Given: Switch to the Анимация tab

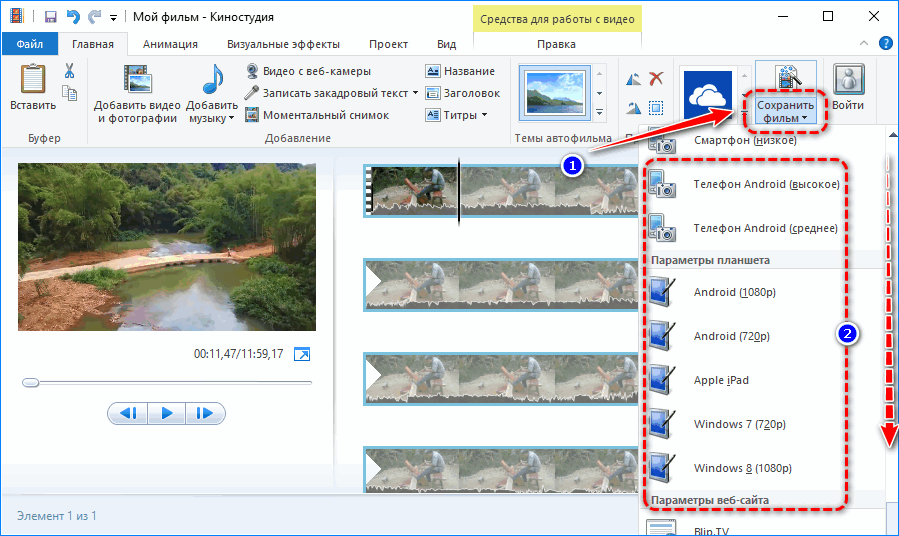Looking at the screenshot, I should pyautogui.click(x=170, y=44).
